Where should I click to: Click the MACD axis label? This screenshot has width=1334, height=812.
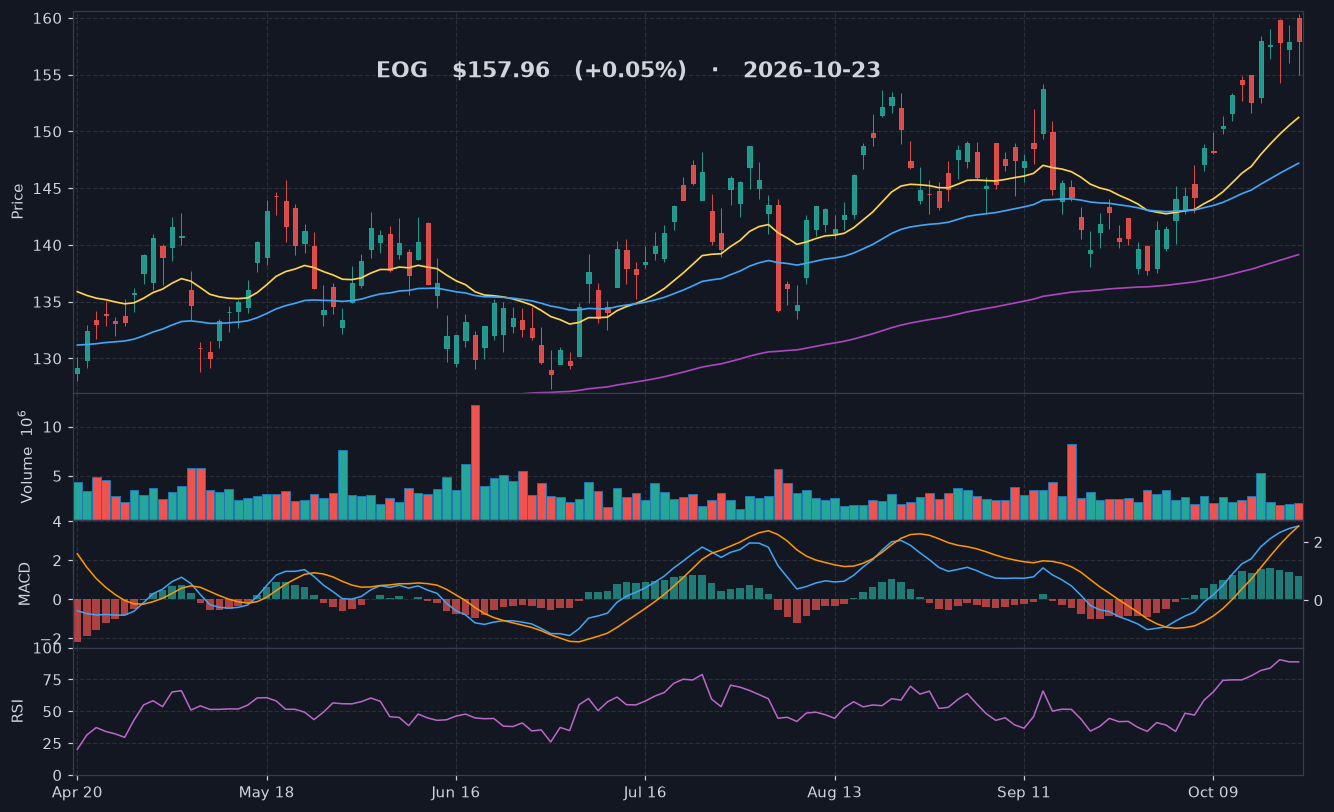[25, 584]
